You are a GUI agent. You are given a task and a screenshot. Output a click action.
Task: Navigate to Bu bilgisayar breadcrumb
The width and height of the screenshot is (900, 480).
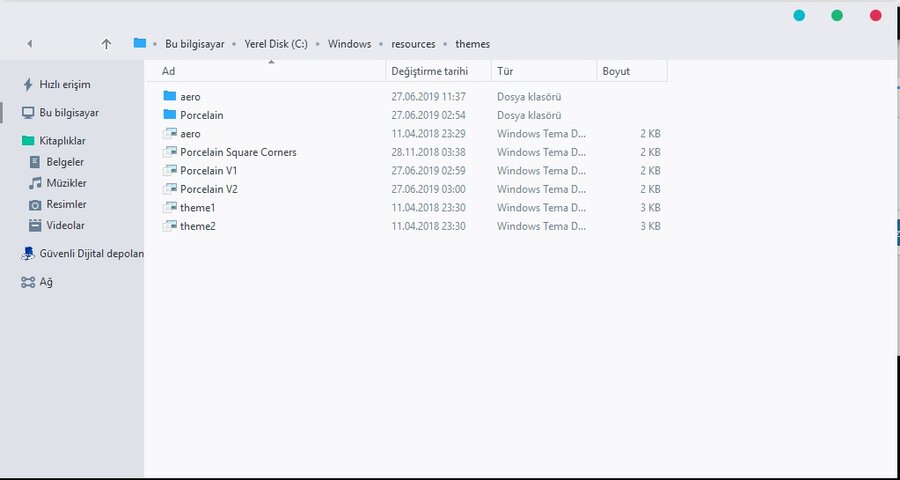click(x=195, y=44)
